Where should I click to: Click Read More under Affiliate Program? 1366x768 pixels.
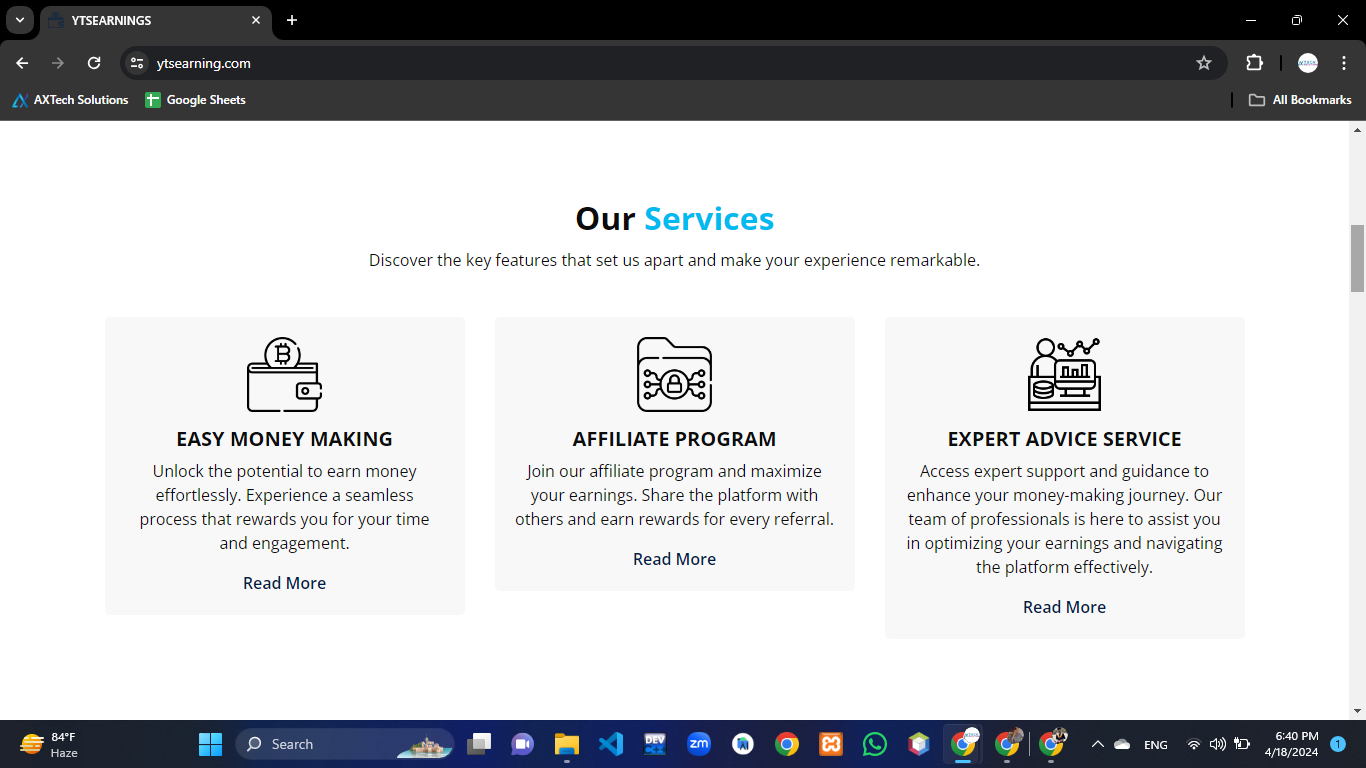coord(674,559)
